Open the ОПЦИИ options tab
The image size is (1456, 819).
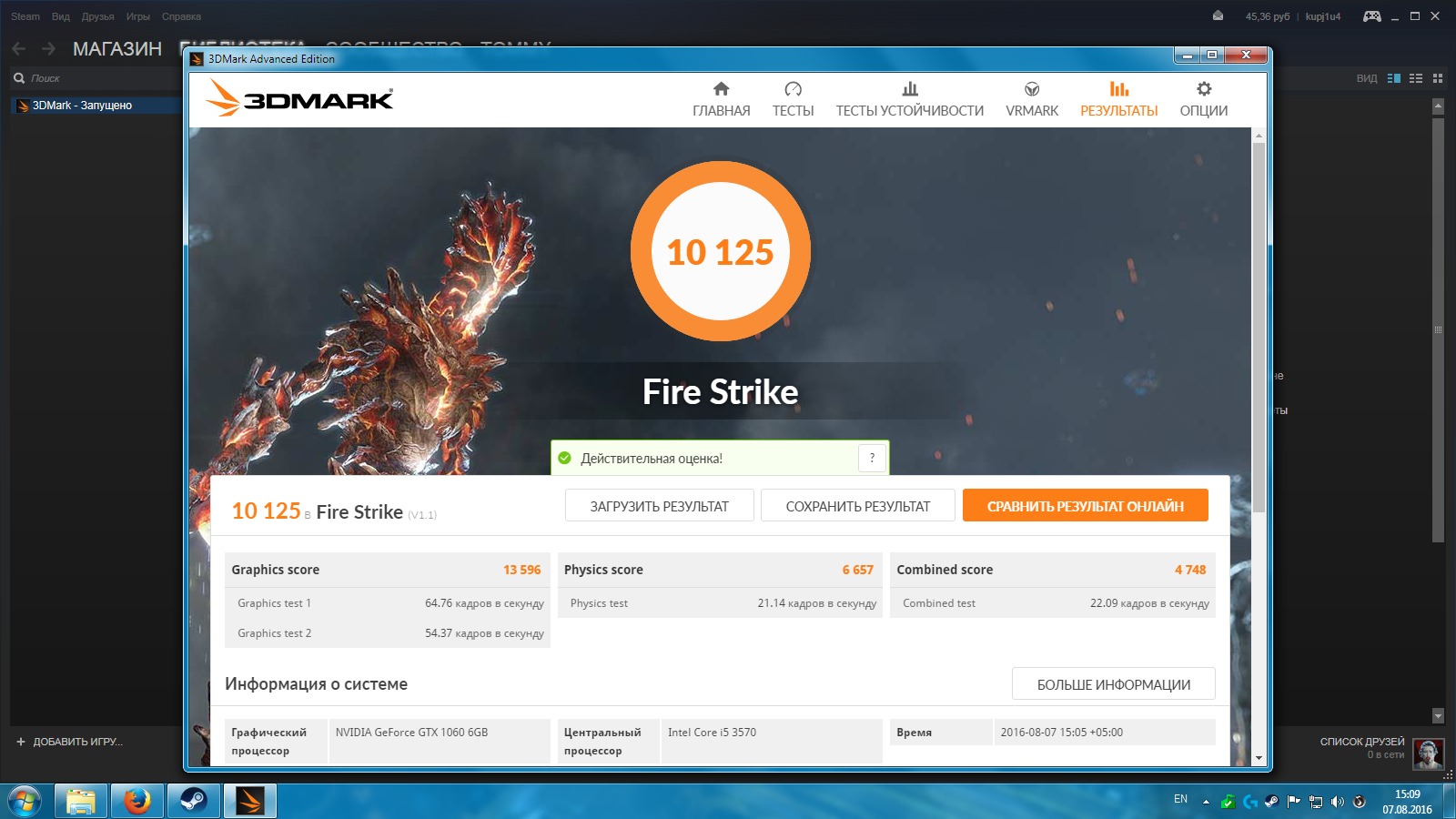[1204, 99]
